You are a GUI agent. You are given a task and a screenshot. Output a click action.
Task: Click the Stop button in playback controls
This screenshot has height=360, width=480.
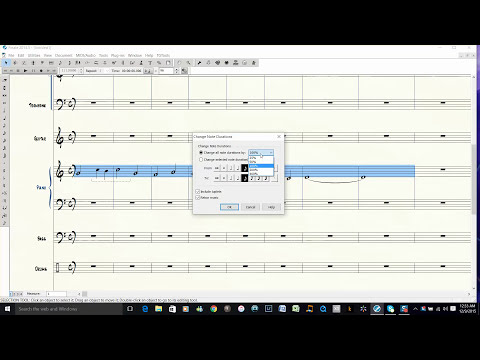pos(18,71)
